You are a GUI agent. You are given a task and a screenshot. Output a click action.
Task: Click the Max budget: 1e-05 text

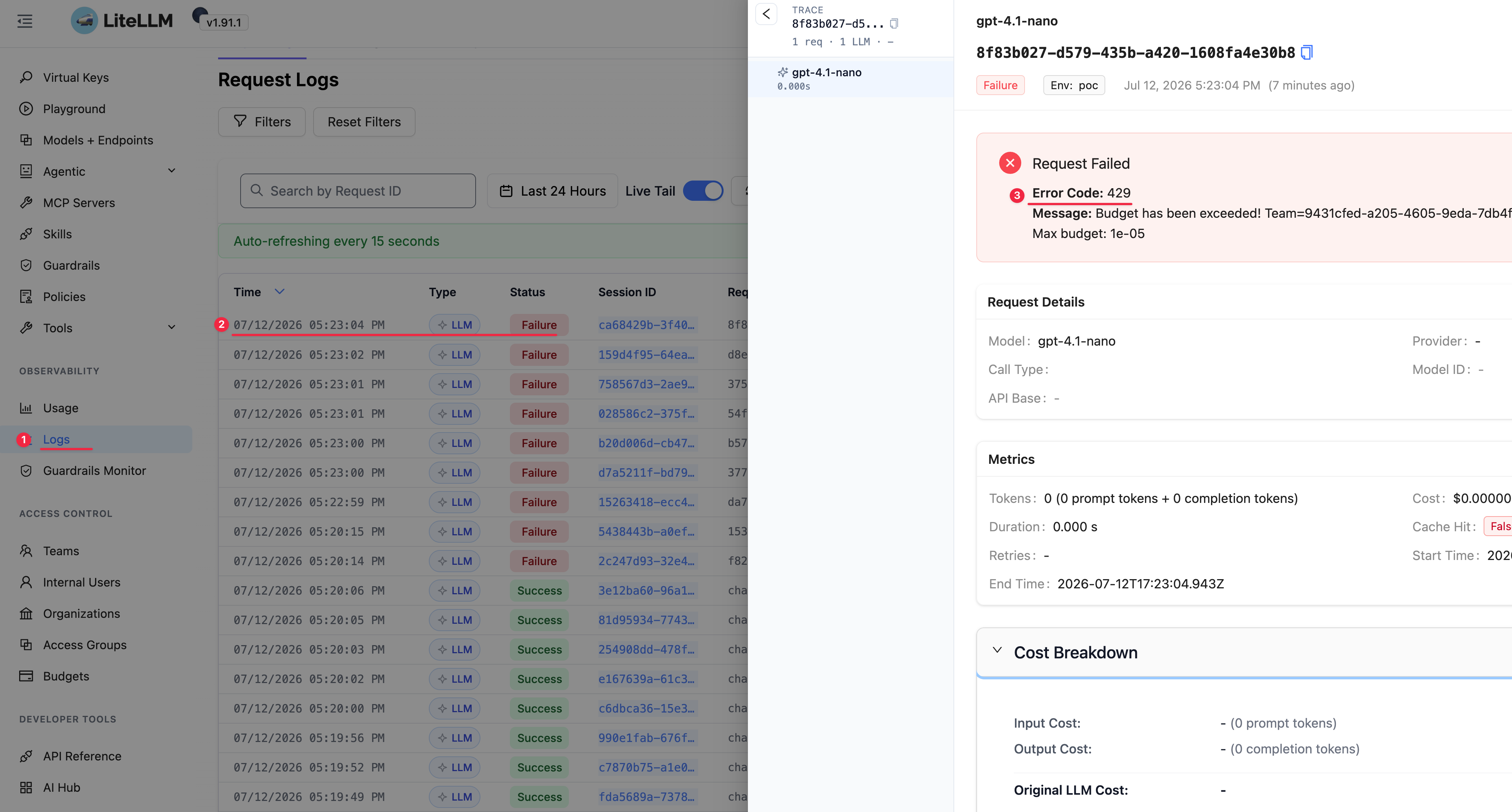click(1088, 233)
